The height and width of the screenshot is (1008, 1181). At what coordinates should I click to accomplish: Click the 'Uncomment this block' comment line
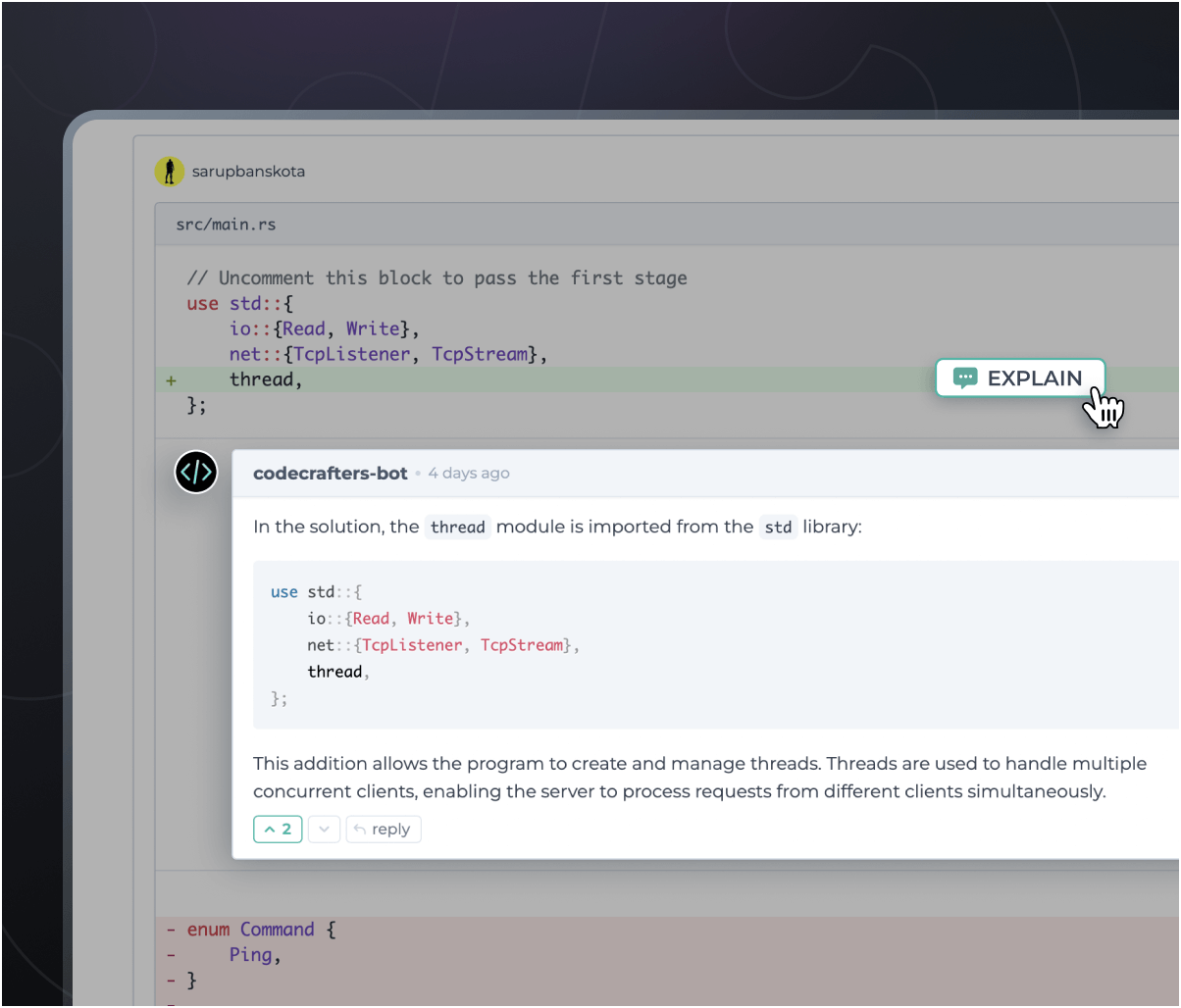(x=436, y=278)
